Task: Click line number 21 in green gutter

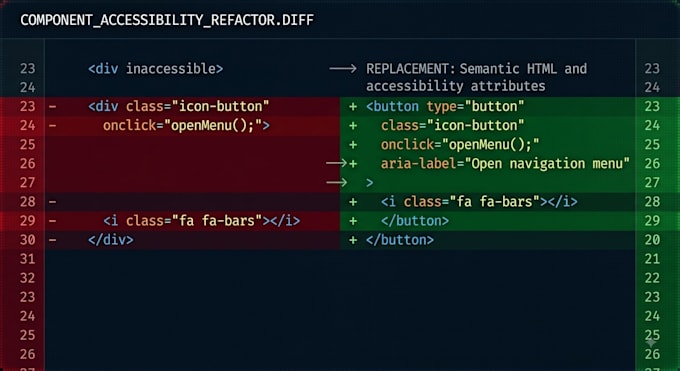Action: [x=652, y=259]
